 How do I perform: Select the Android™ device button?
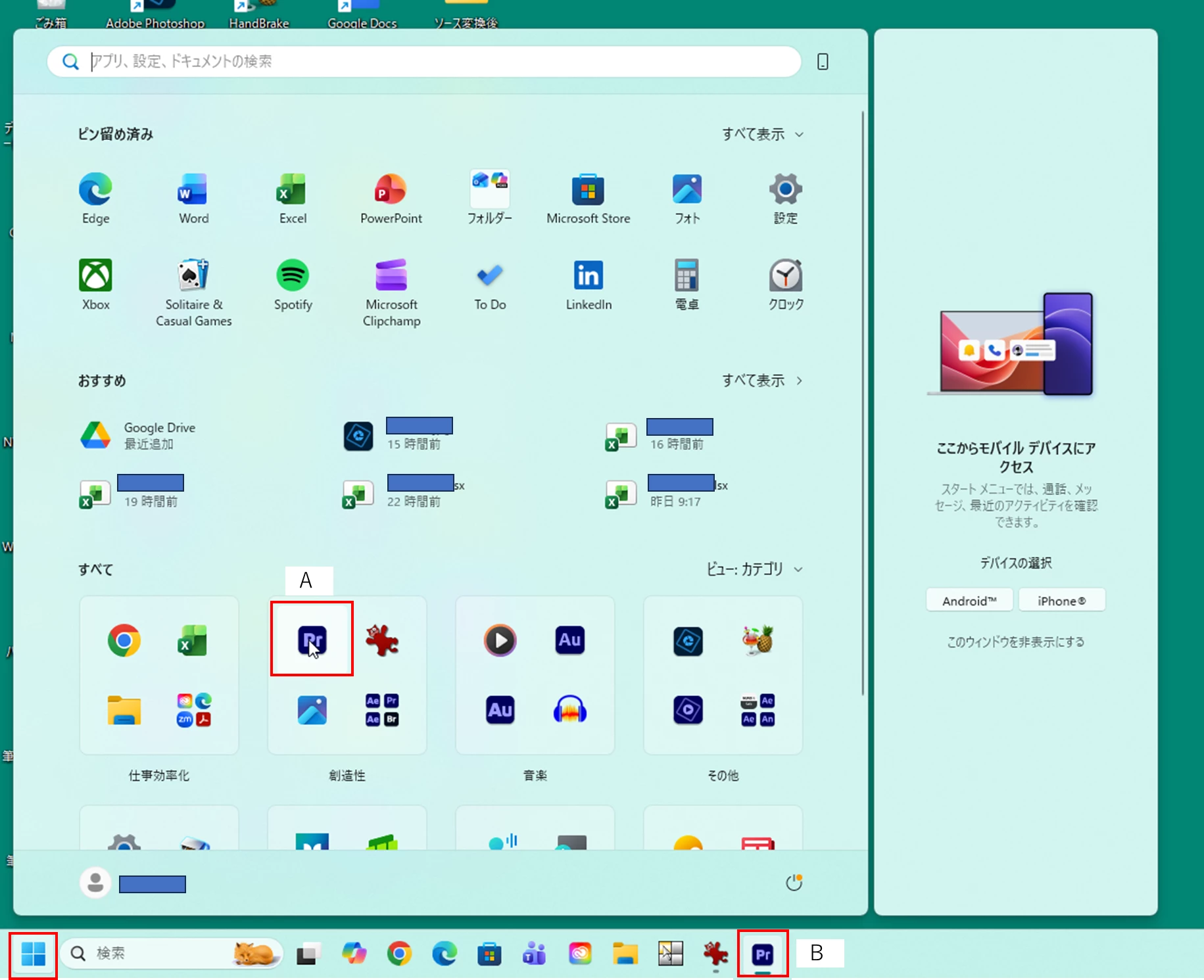click(x=969, y=600)
